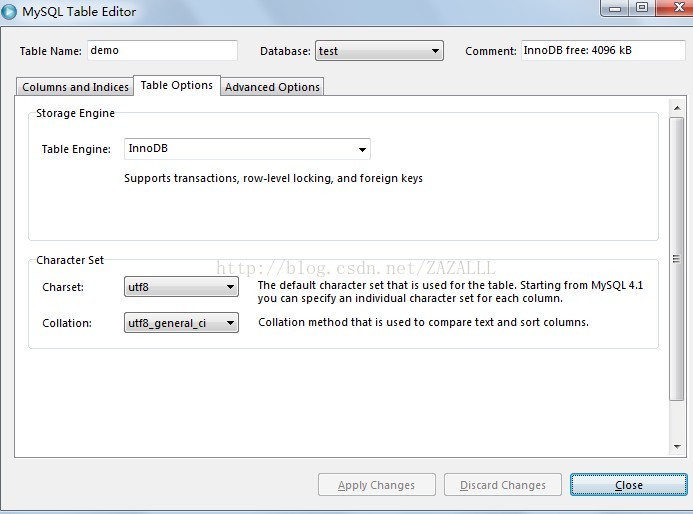This screenshot has width=693, height=514.
Task: Click the Collation method description text
Action: 423,322
